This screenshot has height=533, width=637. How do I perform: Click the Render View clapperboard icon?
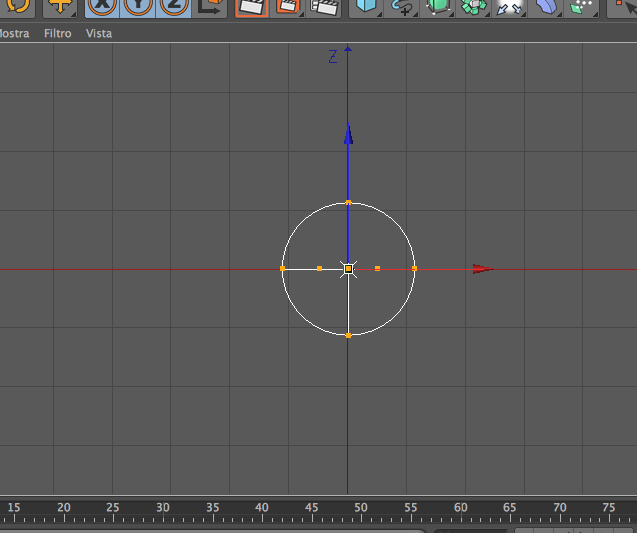point(252,6)
